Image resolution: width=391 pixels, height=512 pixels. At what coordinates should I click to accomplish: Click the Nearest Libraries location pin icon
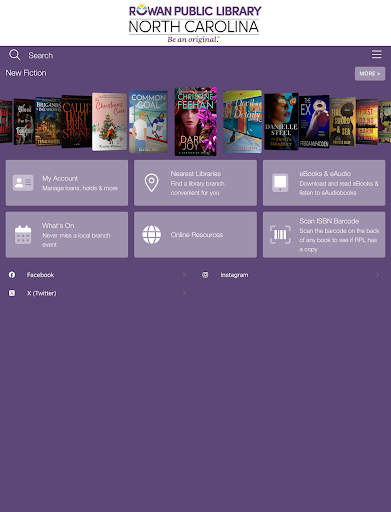click(x=151, y=183)
